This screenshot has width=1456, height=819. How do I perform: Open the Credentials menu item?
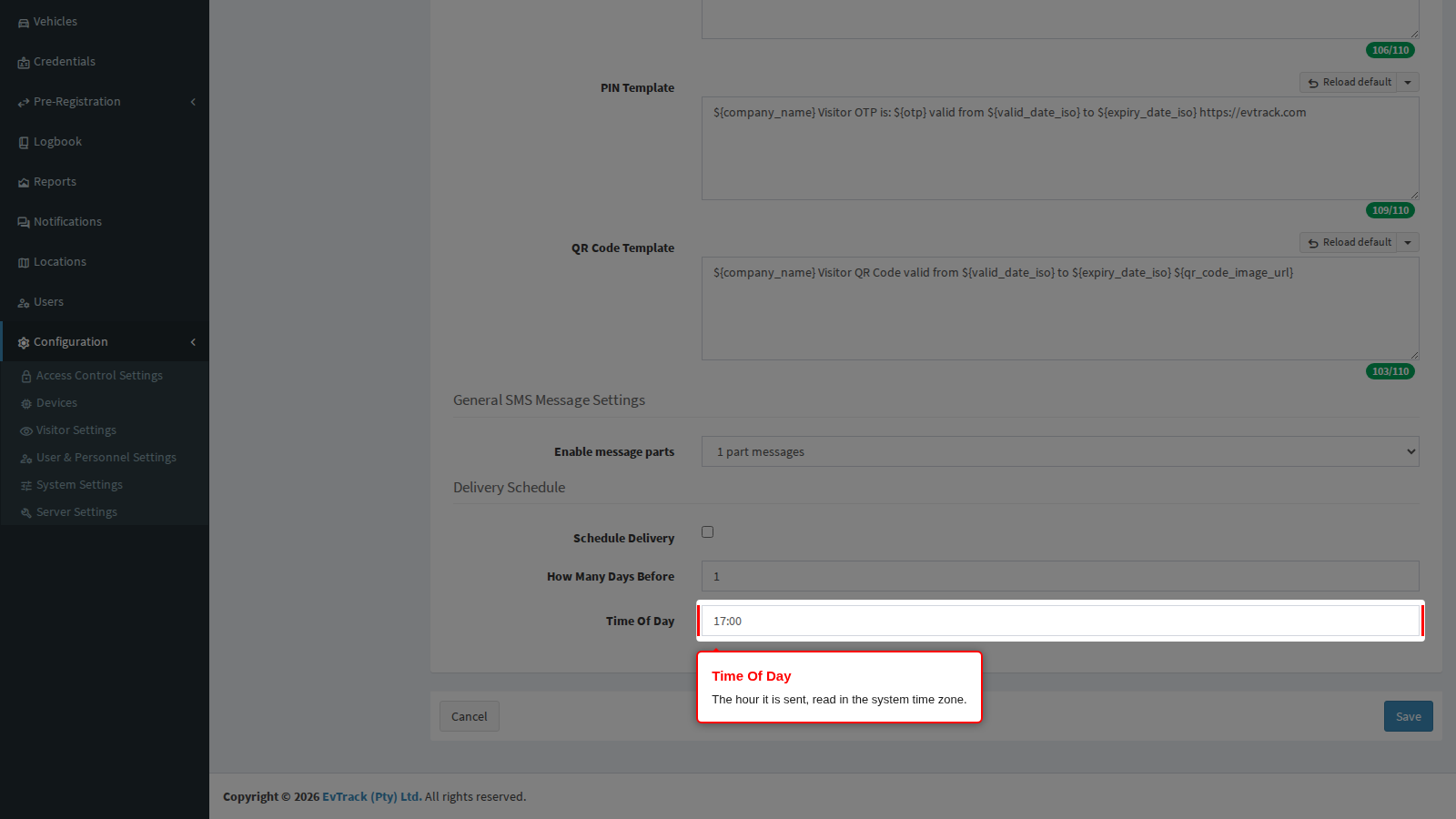pyautogui.click(x=105, y=62)
